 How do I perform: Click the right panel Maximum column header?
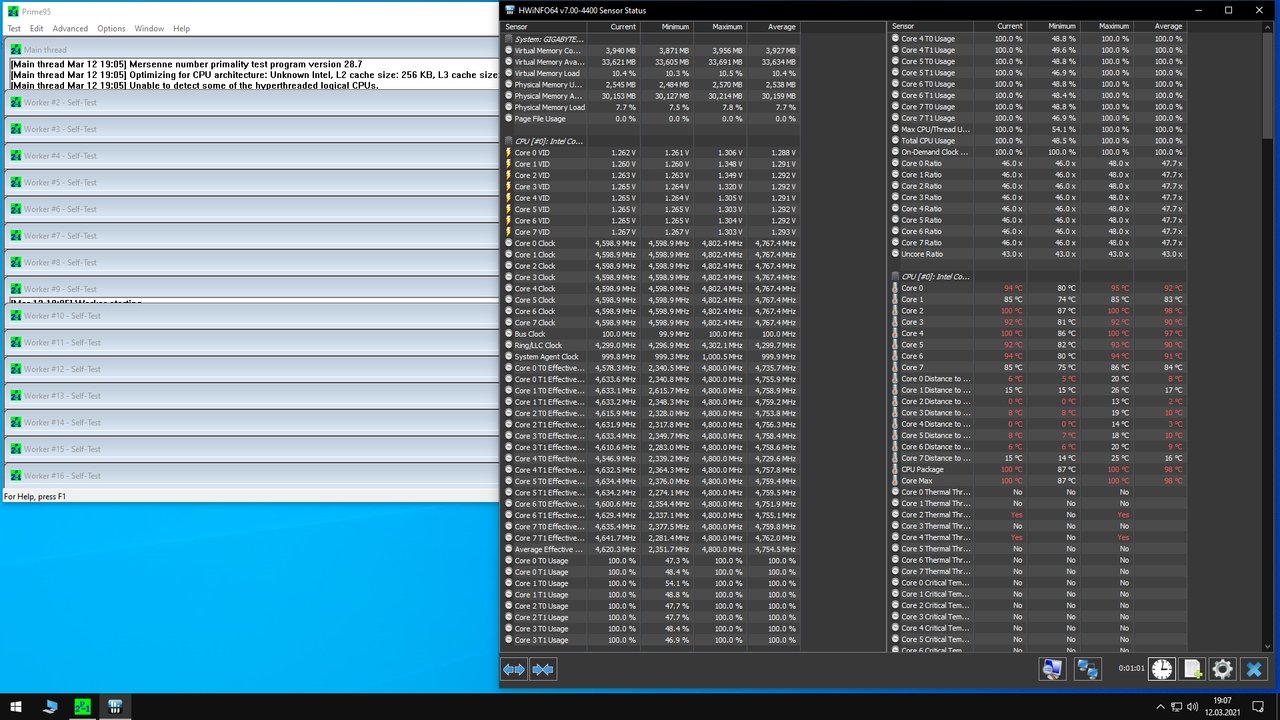[x=1105, y=27]
